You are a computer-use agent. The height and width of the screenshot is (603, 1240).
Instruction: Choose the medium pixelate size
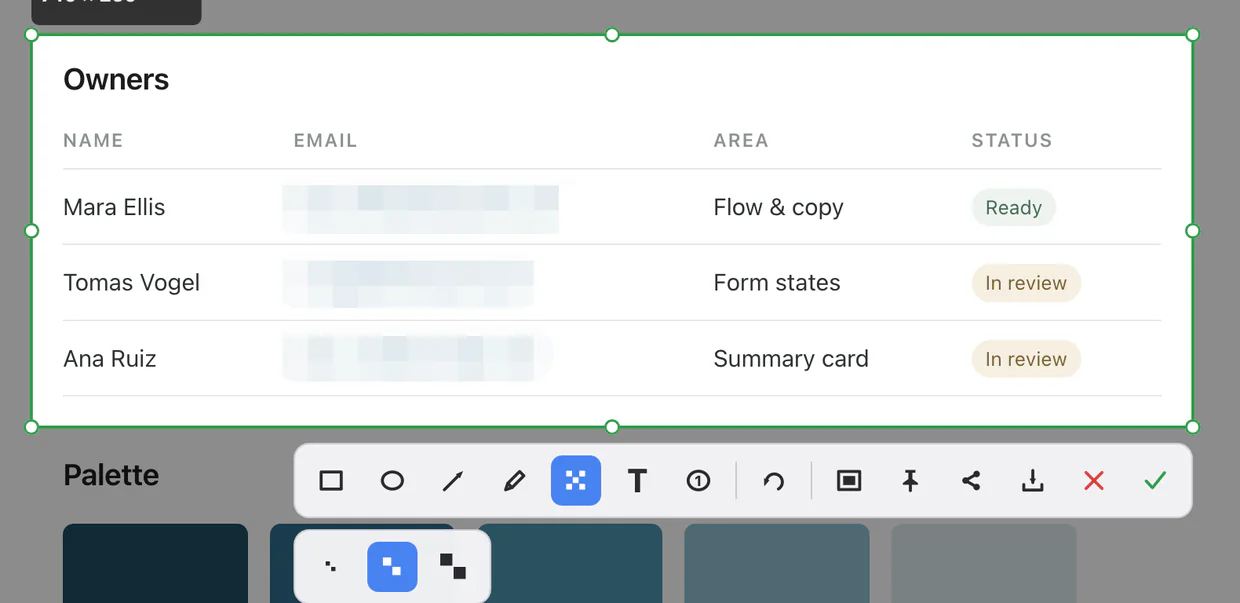[x=392, y=566]
